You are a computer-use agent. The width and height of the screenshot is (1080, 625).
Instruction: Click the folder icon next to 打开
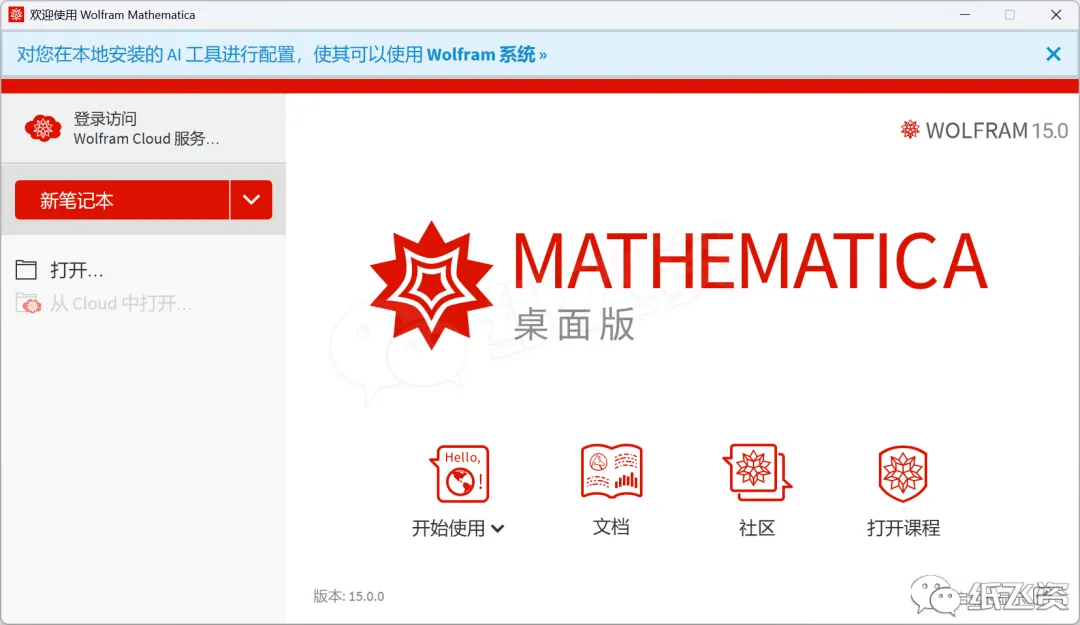26,269
